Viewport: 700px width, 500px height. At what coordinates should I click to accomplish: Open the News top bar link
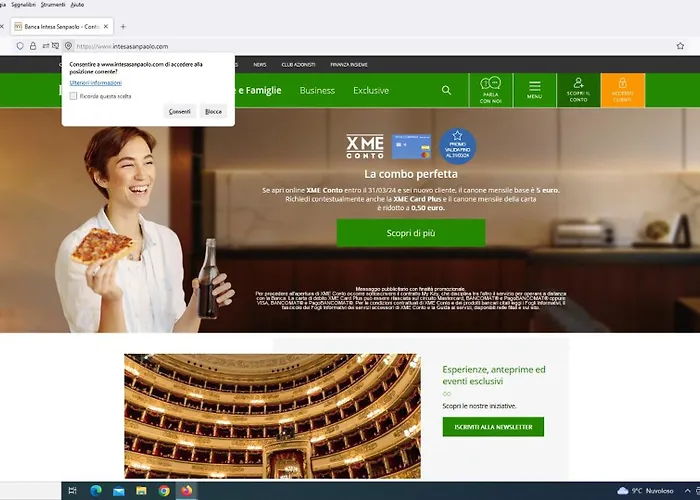(x=260, y=65)
